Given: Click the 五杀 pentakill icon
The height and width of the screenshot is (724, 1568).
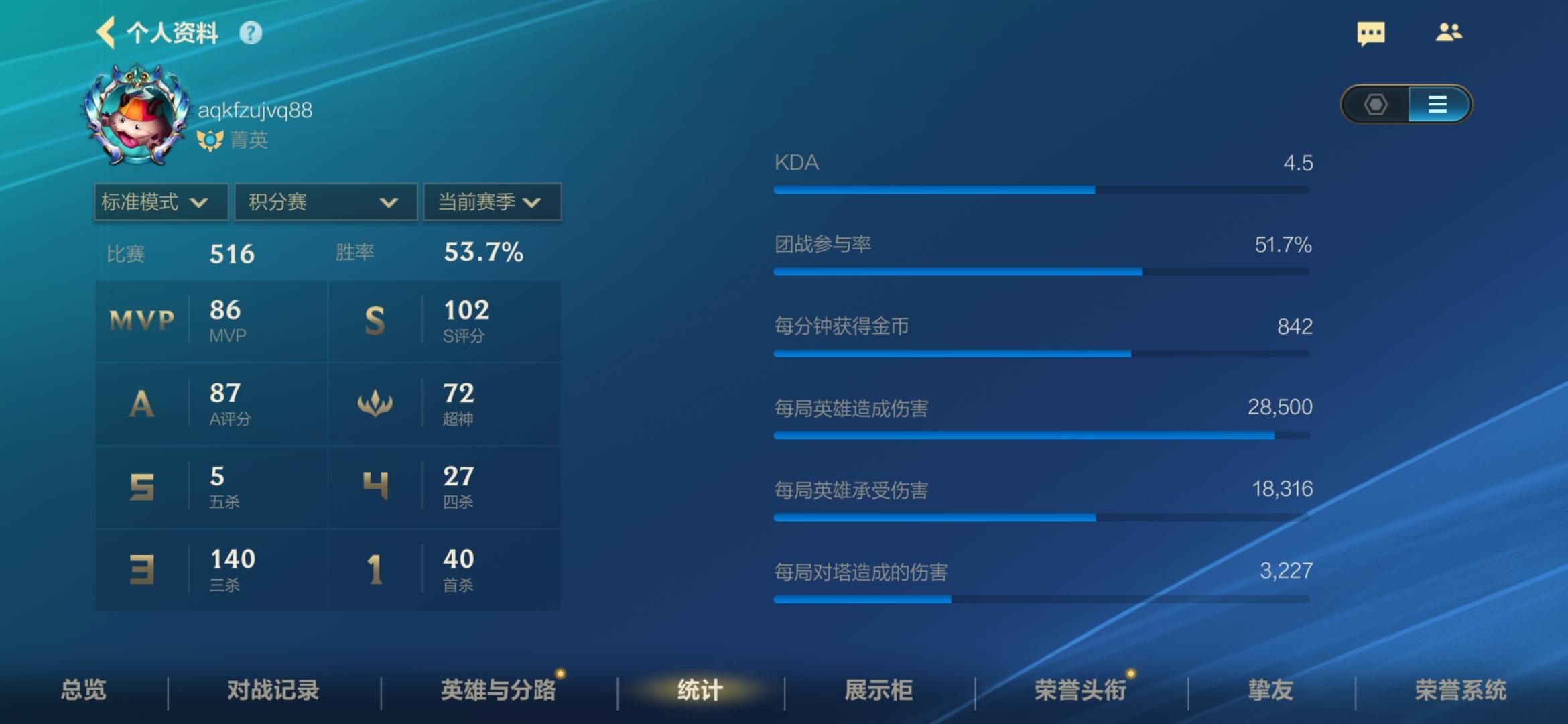Looking at the screenshot, I should click(x=141, y=487).
